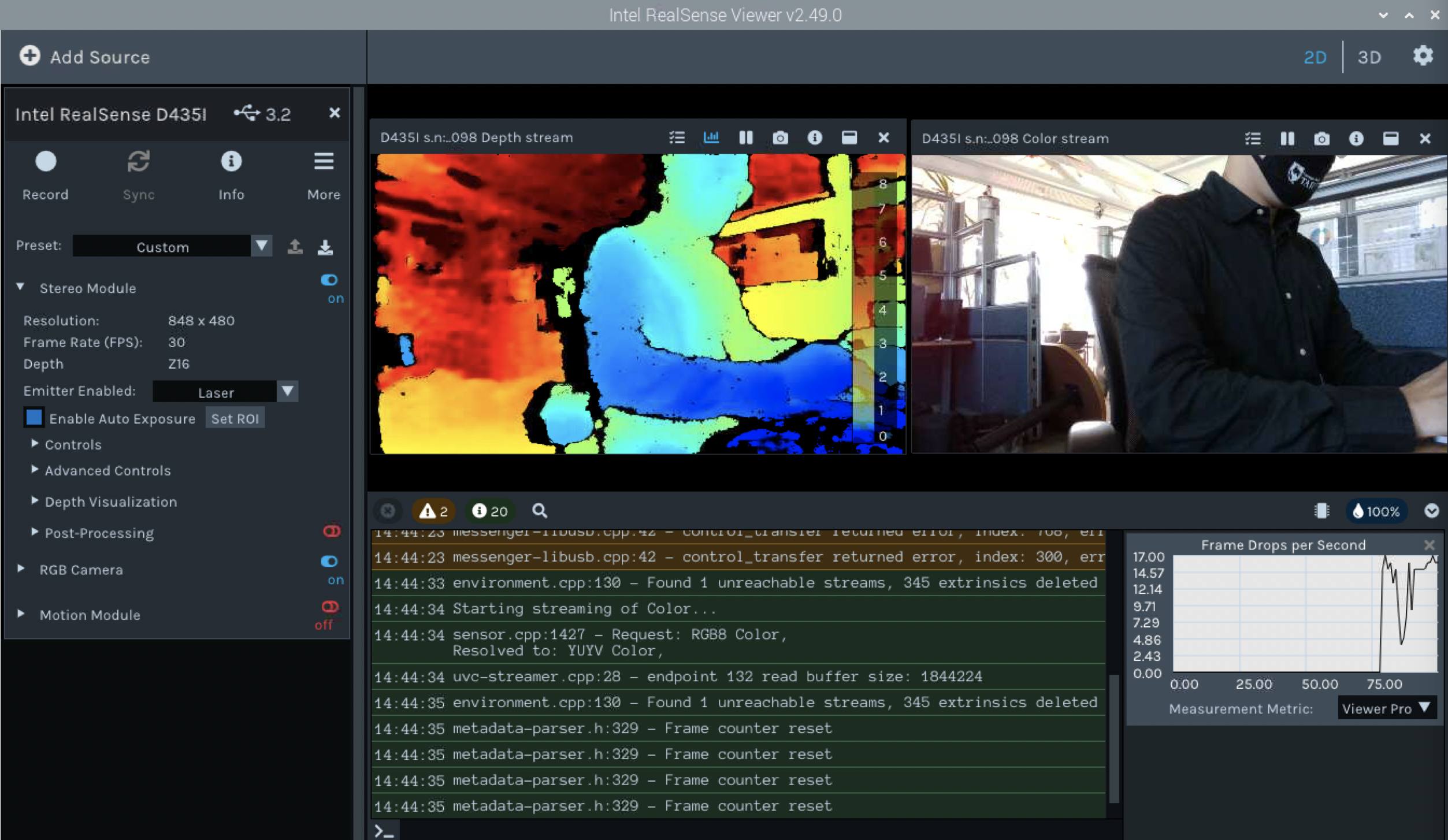Open the device Info icon
The width and height of the screenshot is (1448, 840).
tap(231, 162)
